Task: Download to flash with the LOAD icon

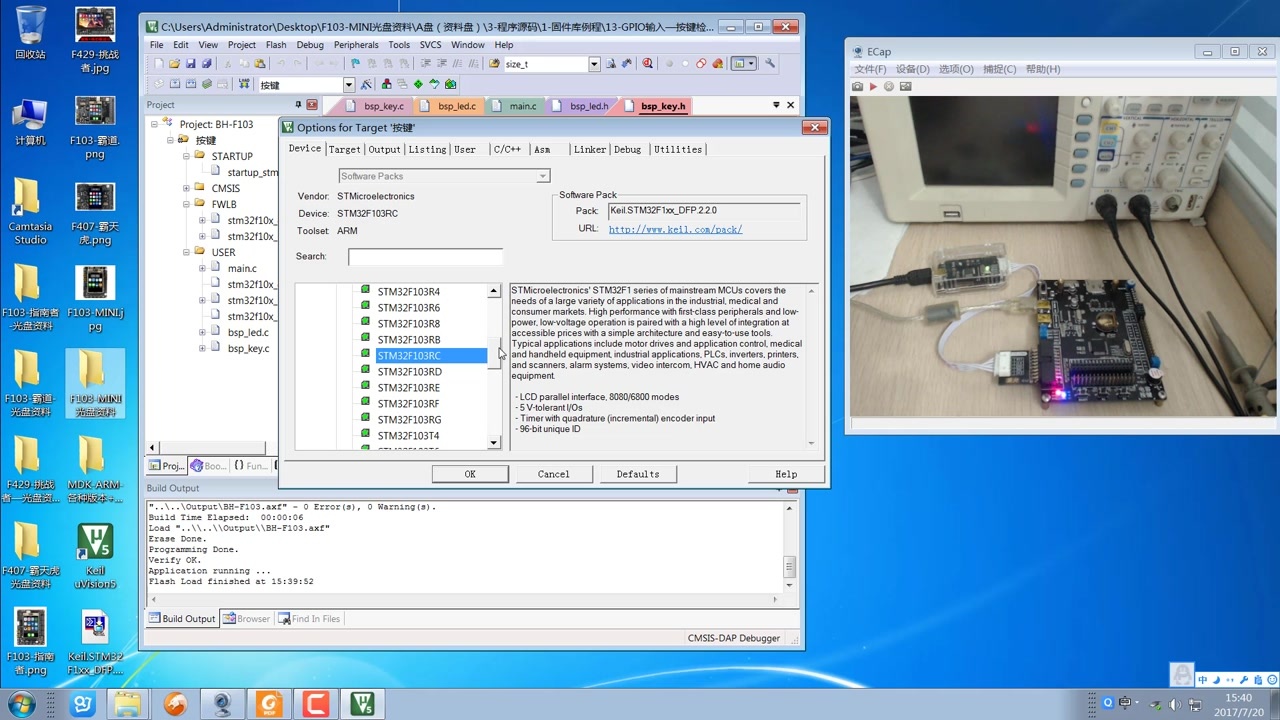Action: coord(243,85)
